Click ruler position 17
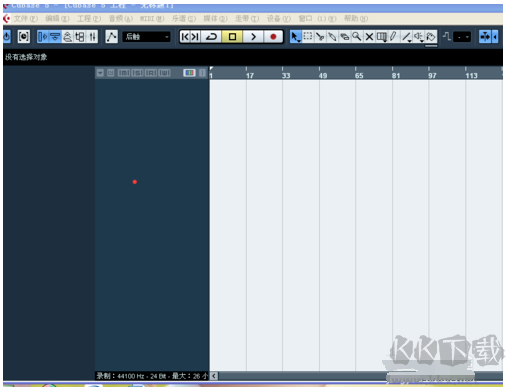506x387 pixels. pos(250,76)
